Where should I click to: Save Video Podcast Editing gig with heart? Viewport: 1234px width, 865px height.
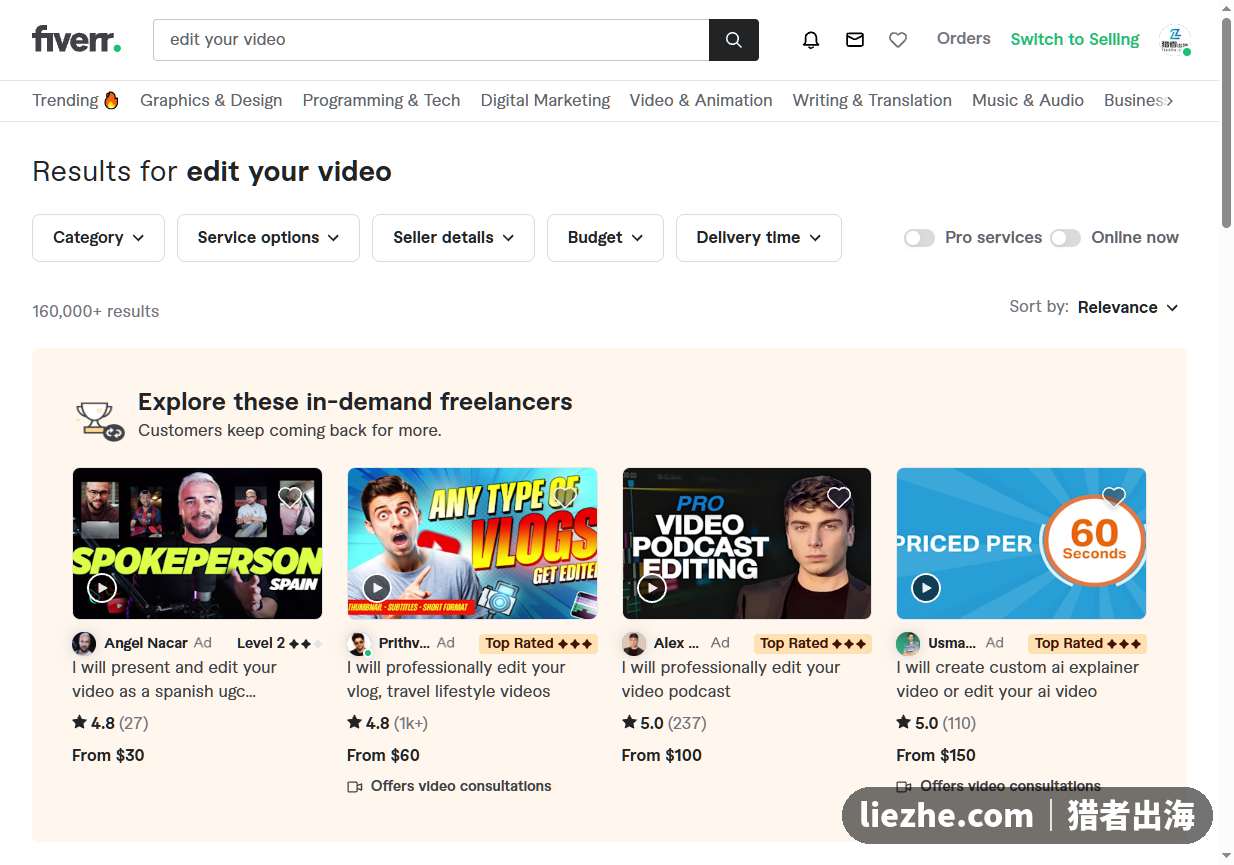pos(839,497)
